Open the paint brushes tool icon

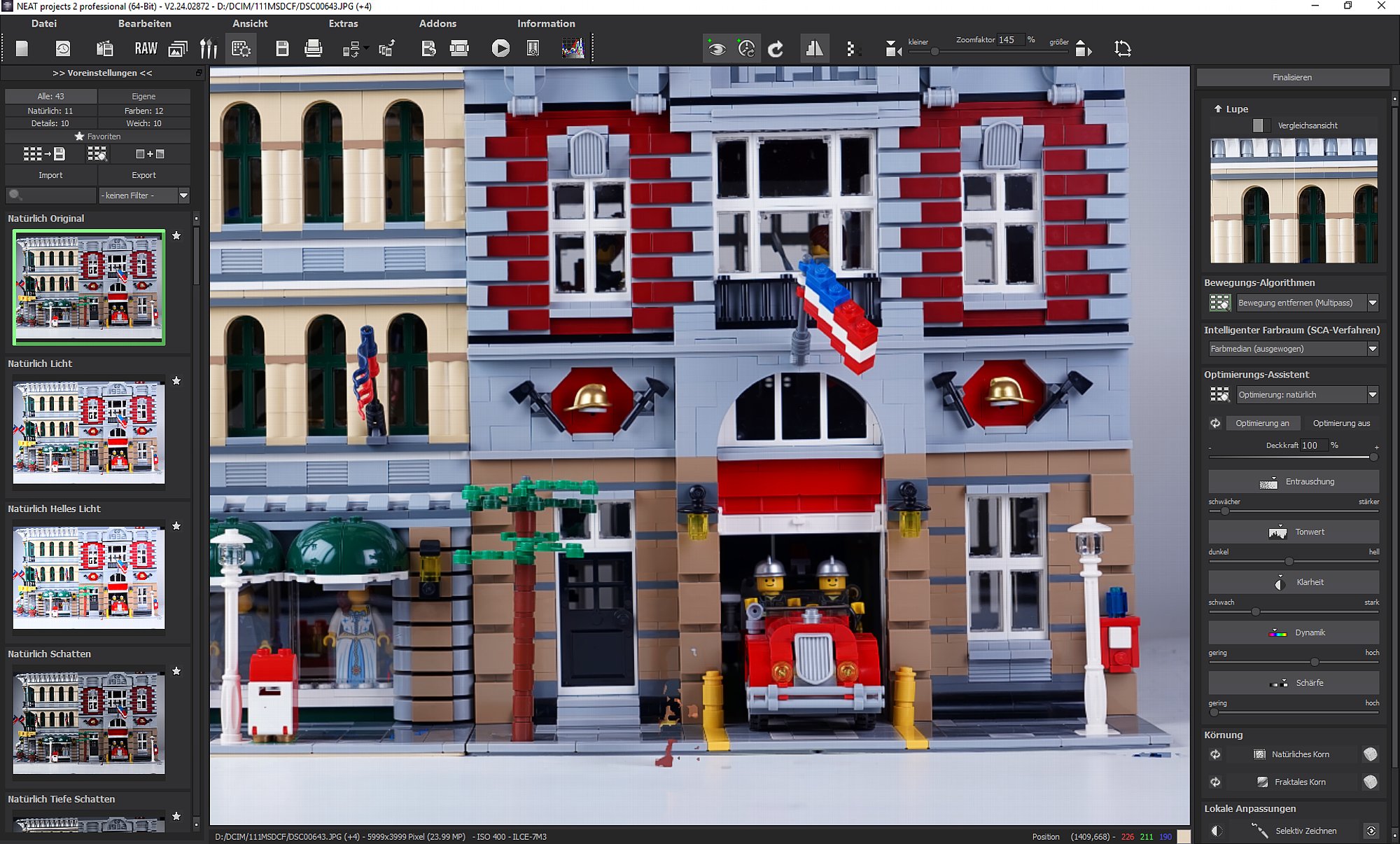[x=209, y=48]
